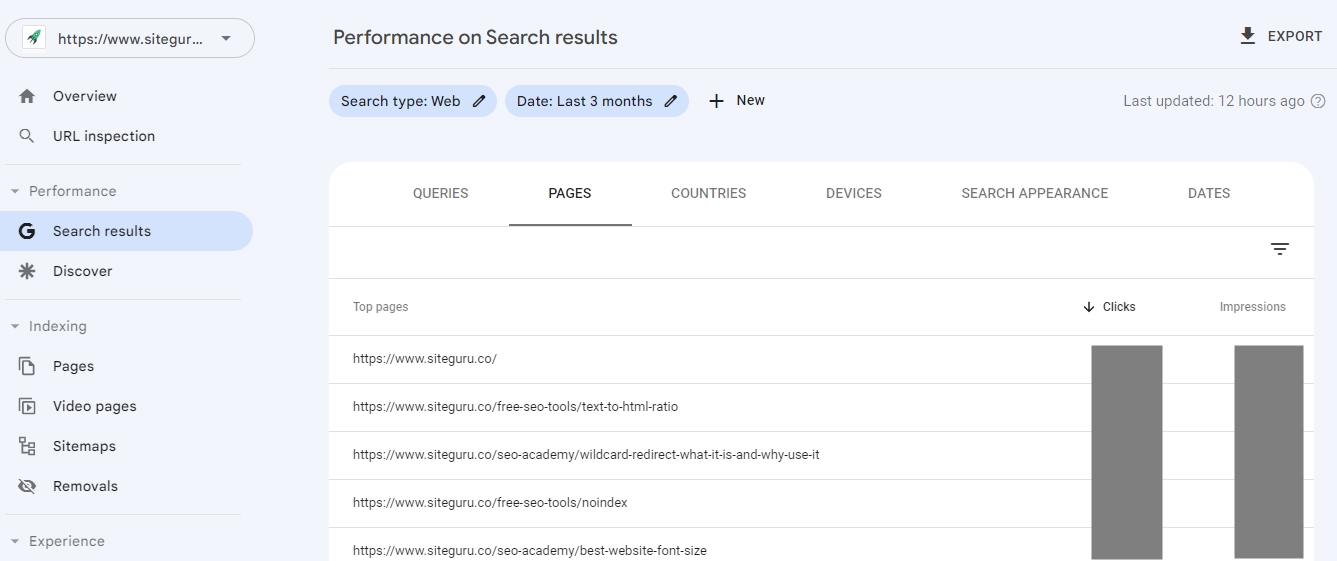1337x561 pixels.
Task: Collapse the Experience sidebar section
Action: point(15,541)
